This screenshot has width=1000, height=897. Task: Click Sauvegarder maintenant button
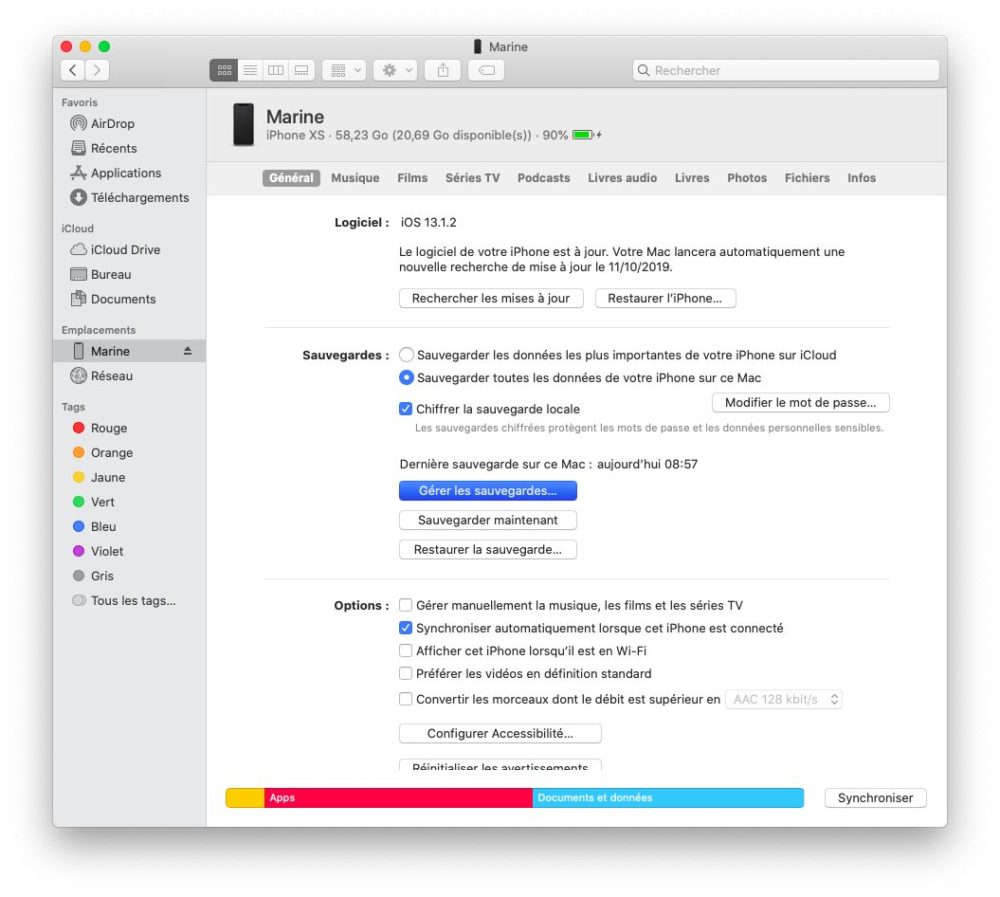point(488,520)
